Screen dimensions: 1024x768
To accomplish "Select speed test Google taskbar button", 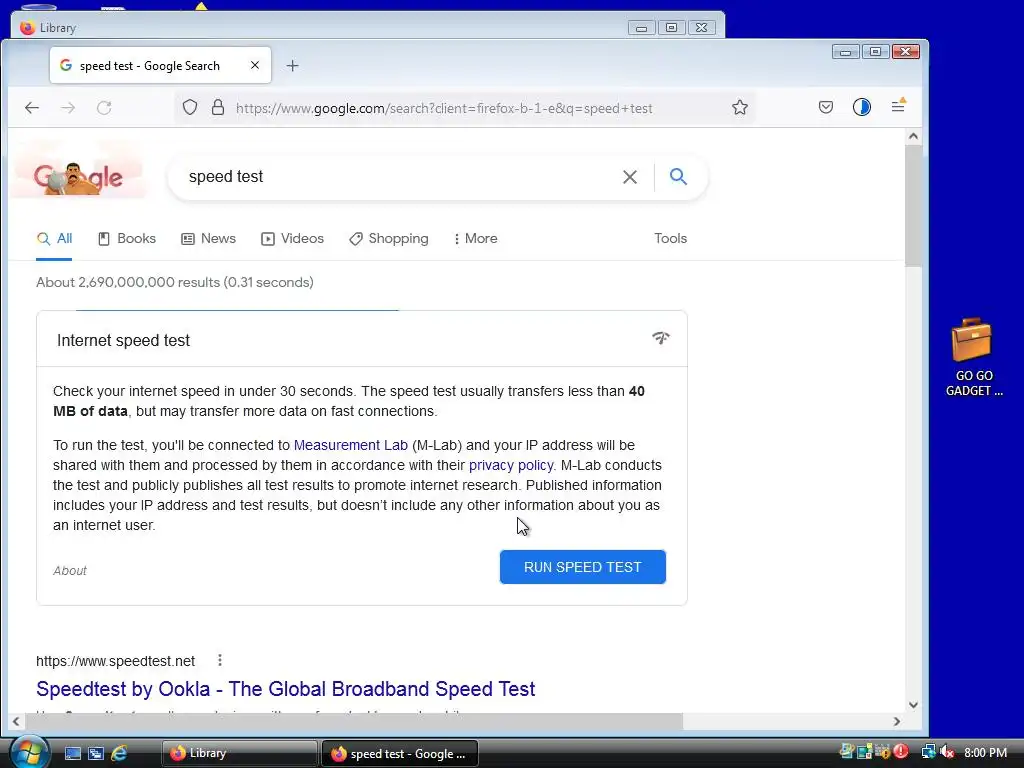I will click(x=400, y=753).
